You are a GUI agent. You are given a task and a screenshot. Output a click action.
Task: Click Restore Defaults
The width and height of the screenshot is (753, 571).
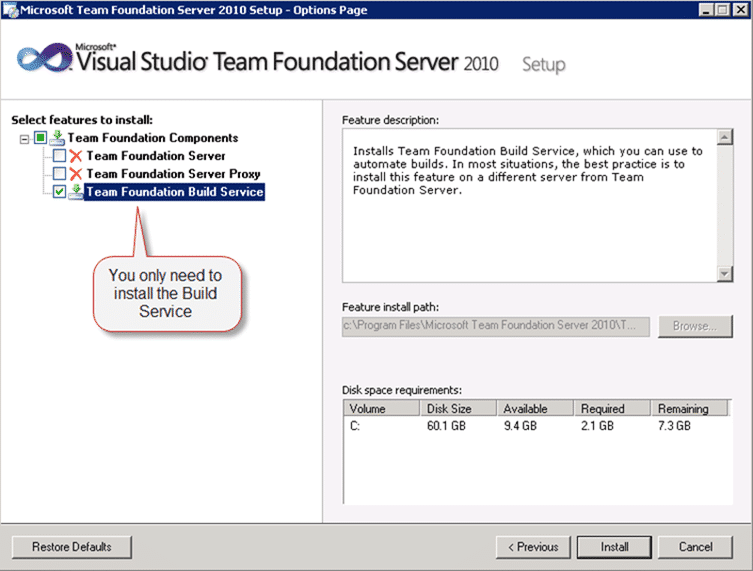pyautogui.click(x=72, y=547)
